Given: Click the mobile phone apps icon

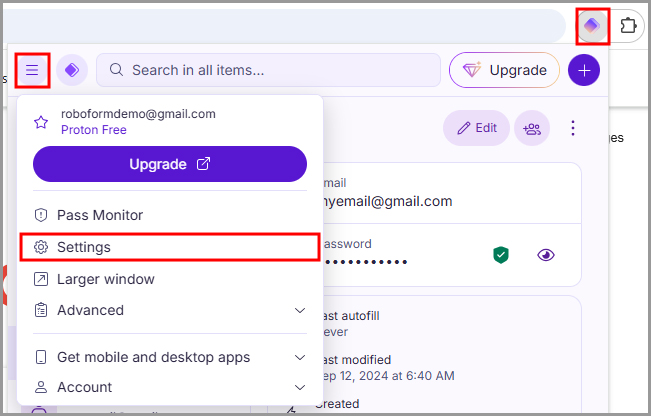Looking at the screenshot, I should [x=41, y=357].
